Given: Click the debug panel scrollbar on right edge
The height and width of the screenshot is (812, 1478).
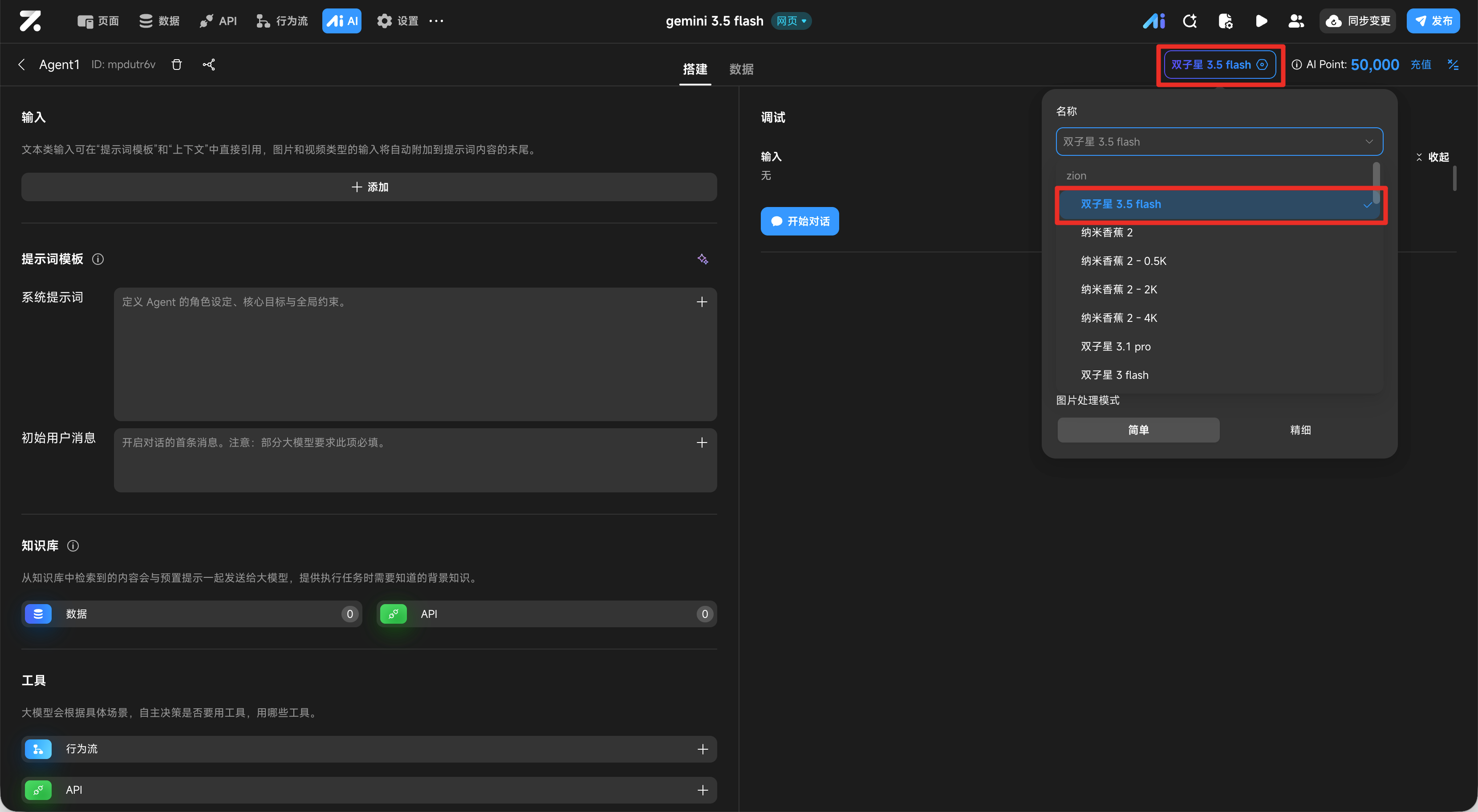Looking at the screenshot, I should (x=1454, y=178).
